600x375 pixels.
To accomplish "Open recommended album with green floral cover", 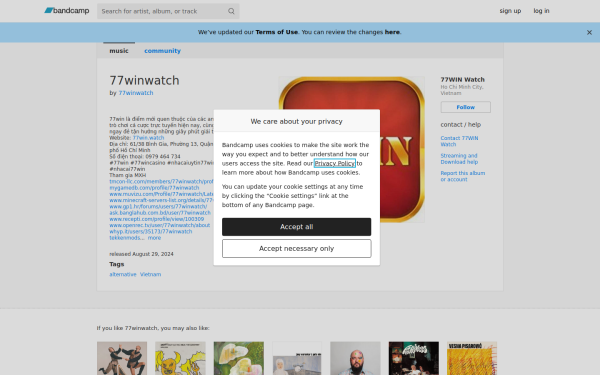I will click(239, 358).
